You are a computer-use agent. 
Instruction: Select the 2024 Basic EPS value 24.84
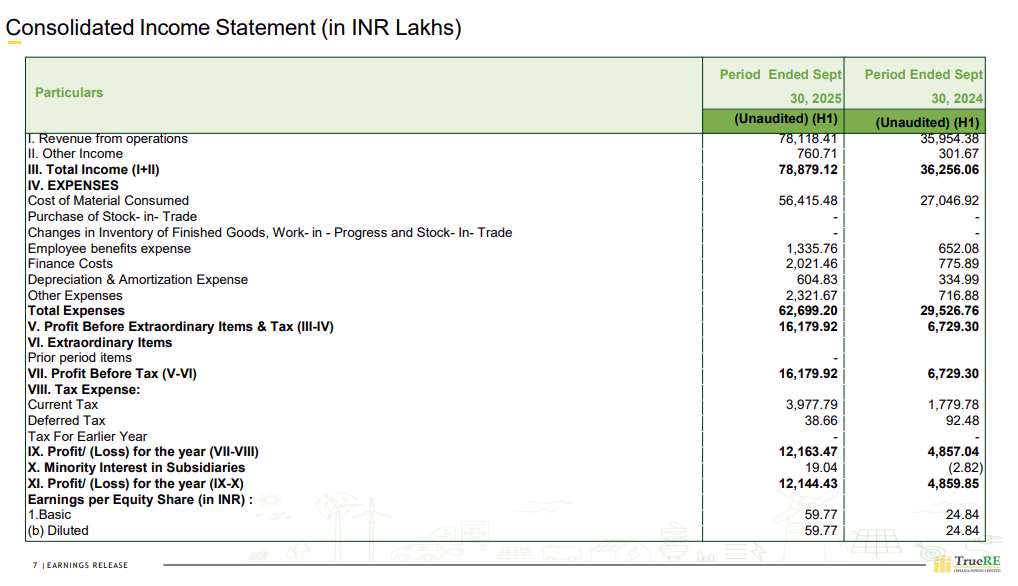click(x=962, y=515)
